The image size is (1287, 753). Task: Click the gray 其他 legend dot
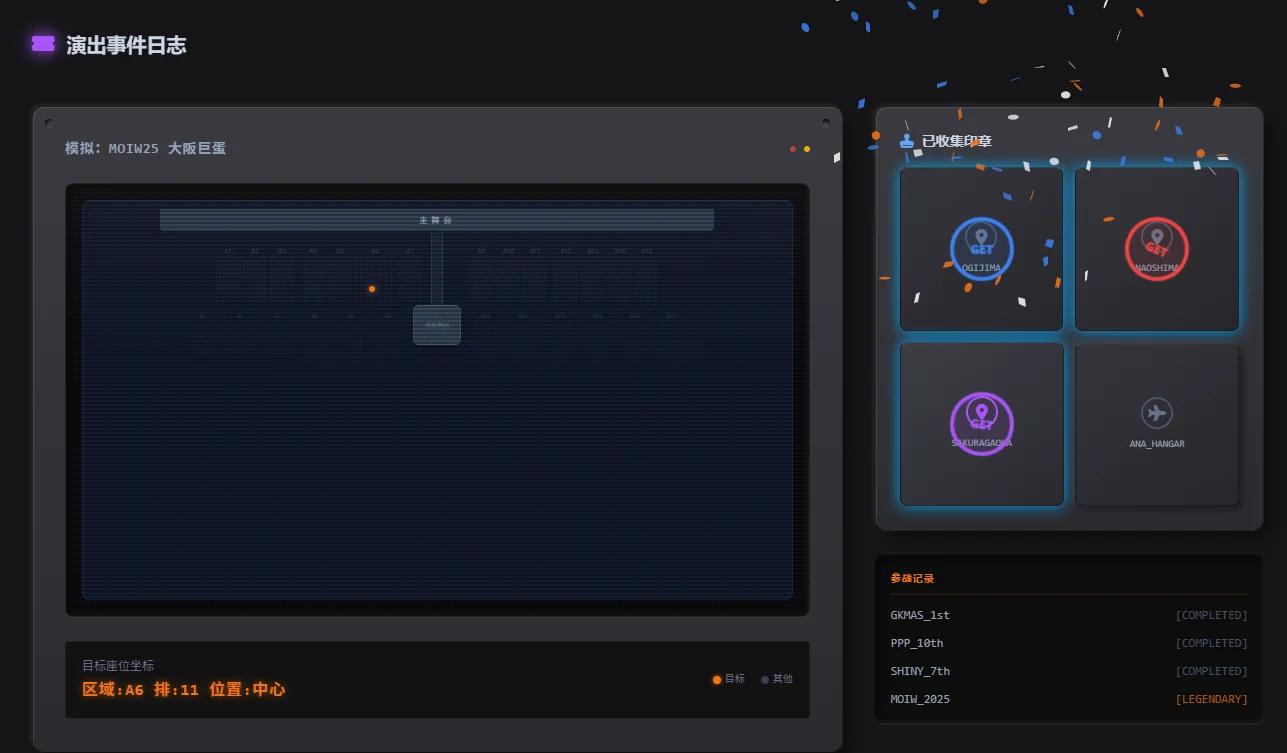(x=765, y=680)
